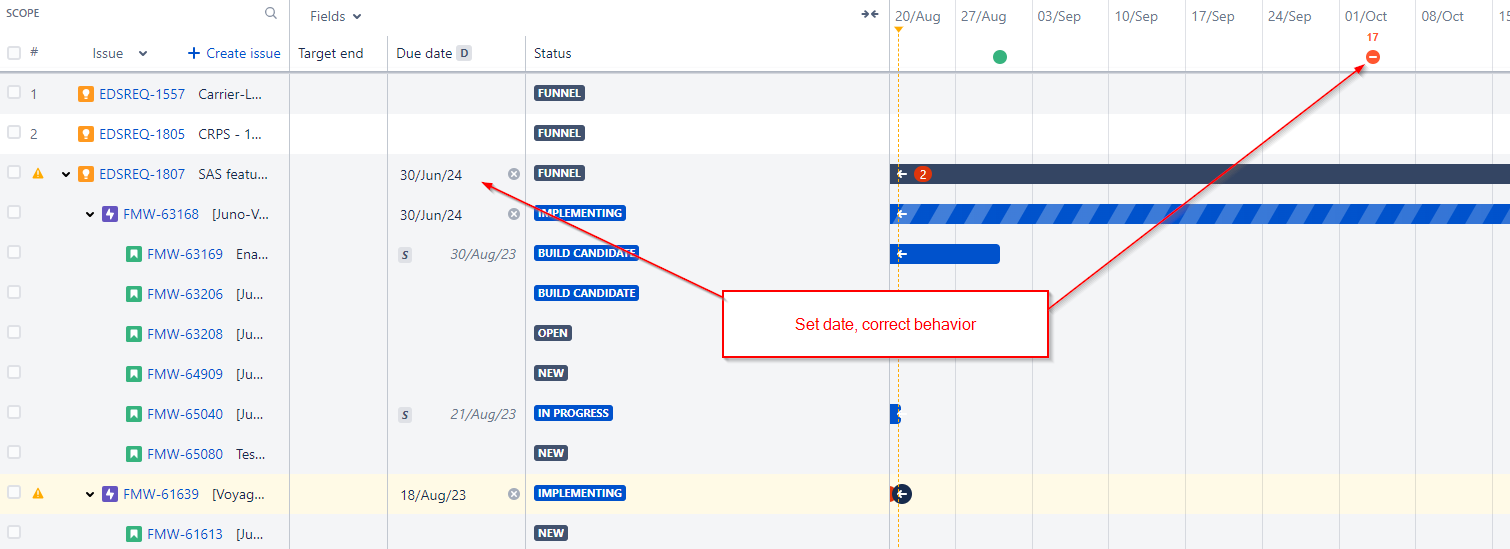Check the box for EDSREQ-1807 row
The height and width of the screenshot is (549, 1510).
[x=14, y=172]
